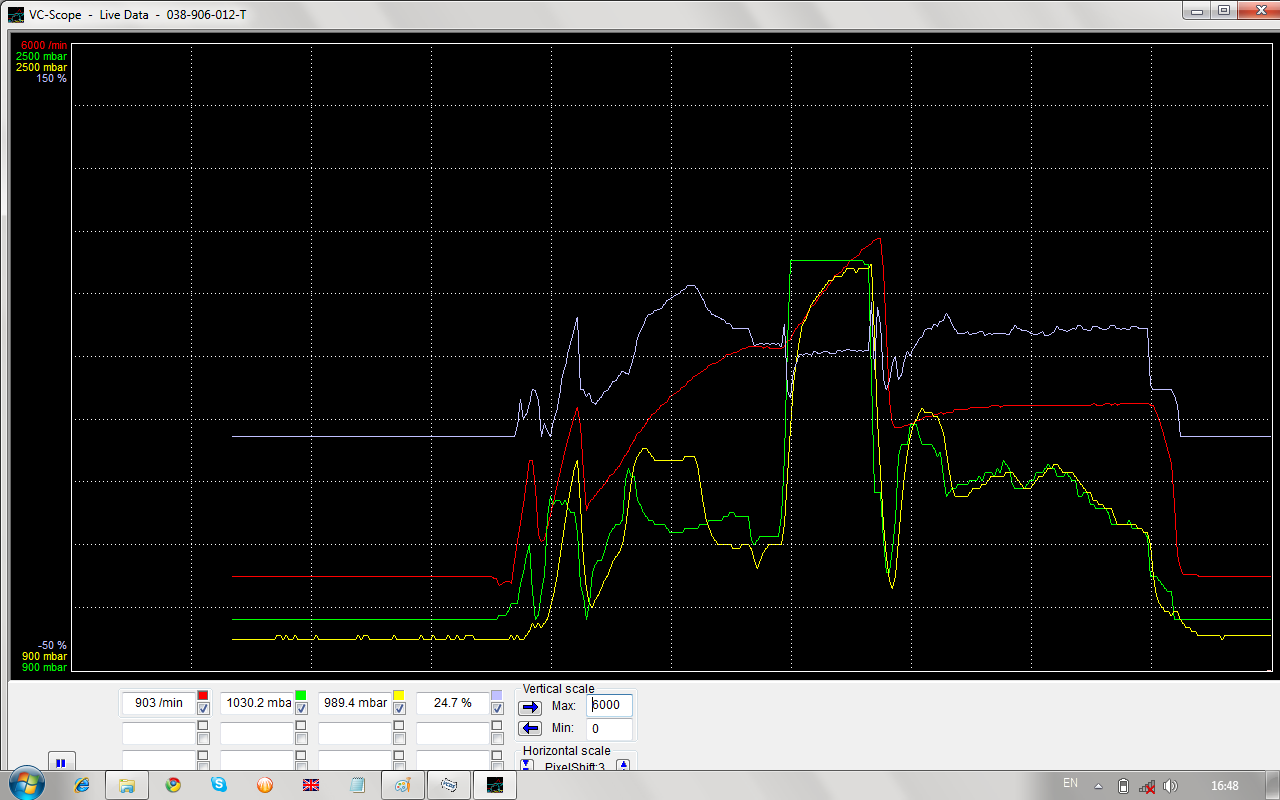
Task: Open the volume control in system tray
Action: click(x=1170, y=785)
